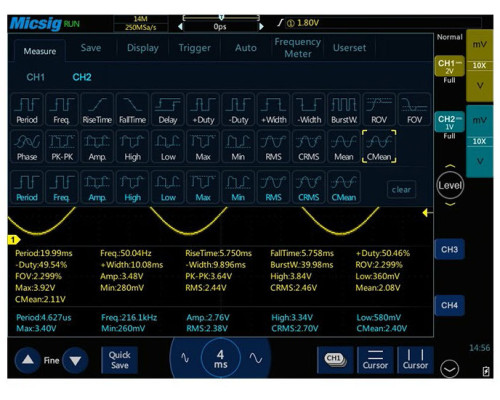Image resolution: width=500 pixels, height=400 pixels.
Task: Remove the cyan CMean selected measurement
Action: [344, 187]
